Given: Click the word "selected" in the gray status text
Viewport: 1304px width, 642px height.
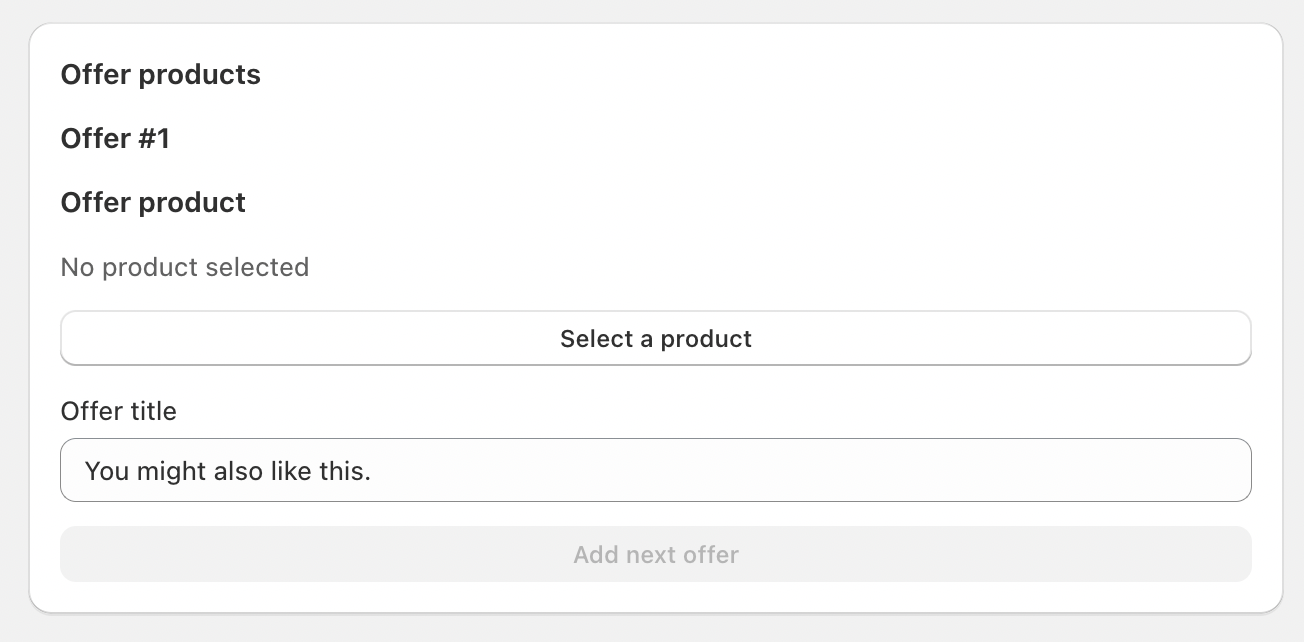Looking at the screenshot, I should [257, 268].
